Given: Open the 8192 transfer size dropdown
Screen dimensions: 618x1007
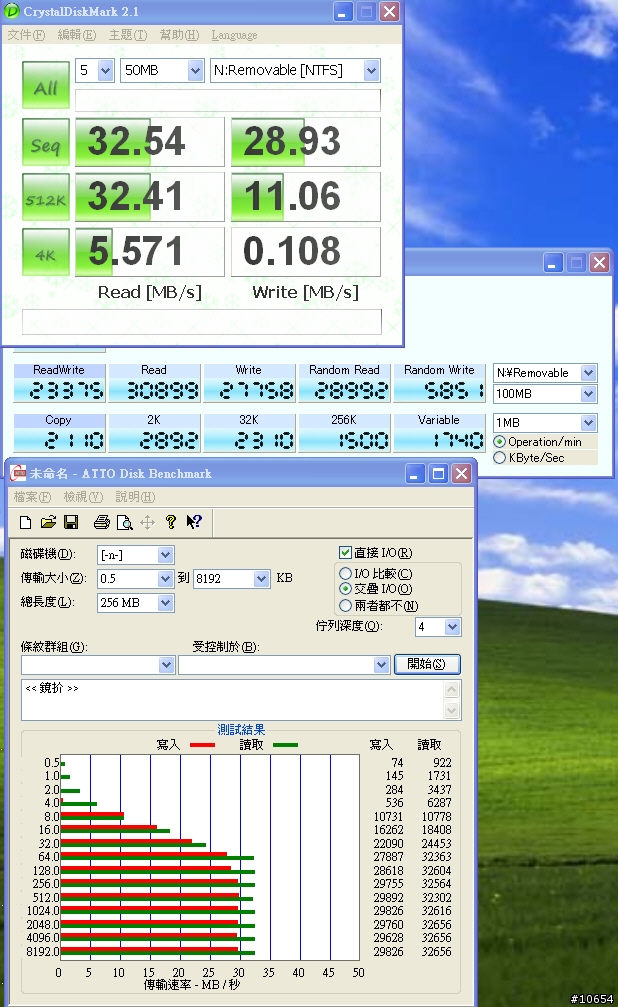Looking at the screenshot, I should (x=231, y=579).
